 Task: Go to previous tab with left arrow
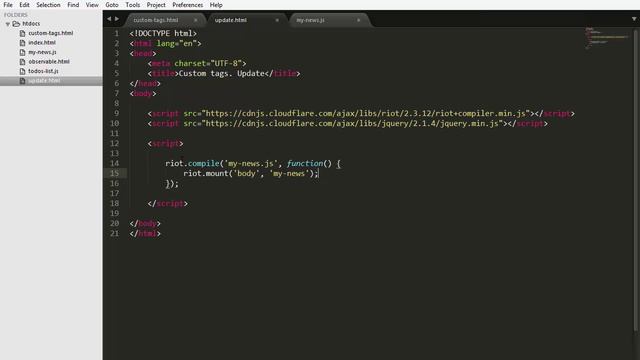coord(109,19)
